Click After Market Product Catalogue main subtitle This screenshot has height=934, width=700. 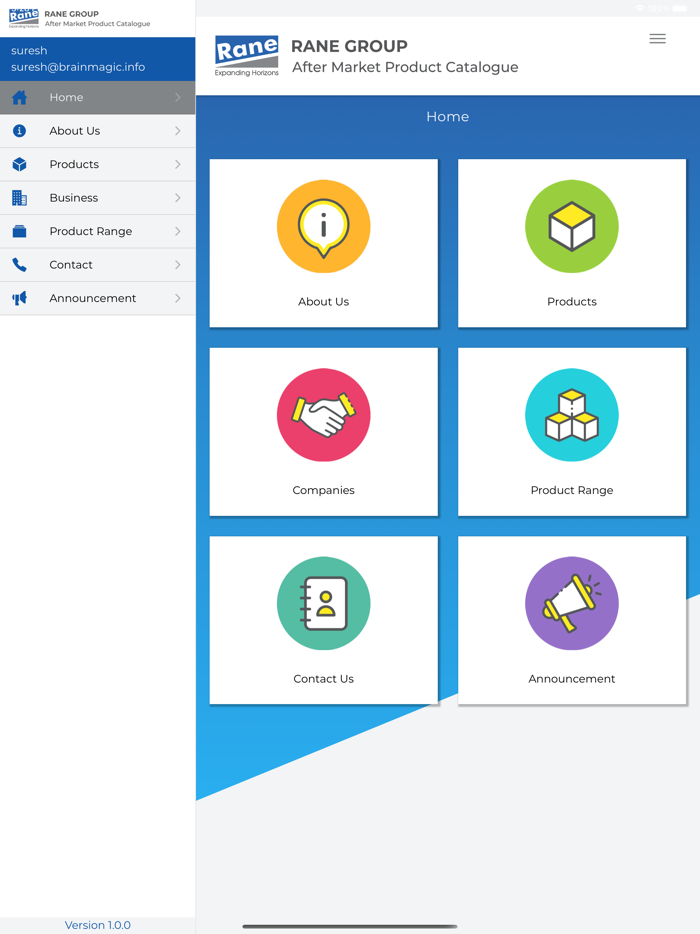[x=405, y=67]
